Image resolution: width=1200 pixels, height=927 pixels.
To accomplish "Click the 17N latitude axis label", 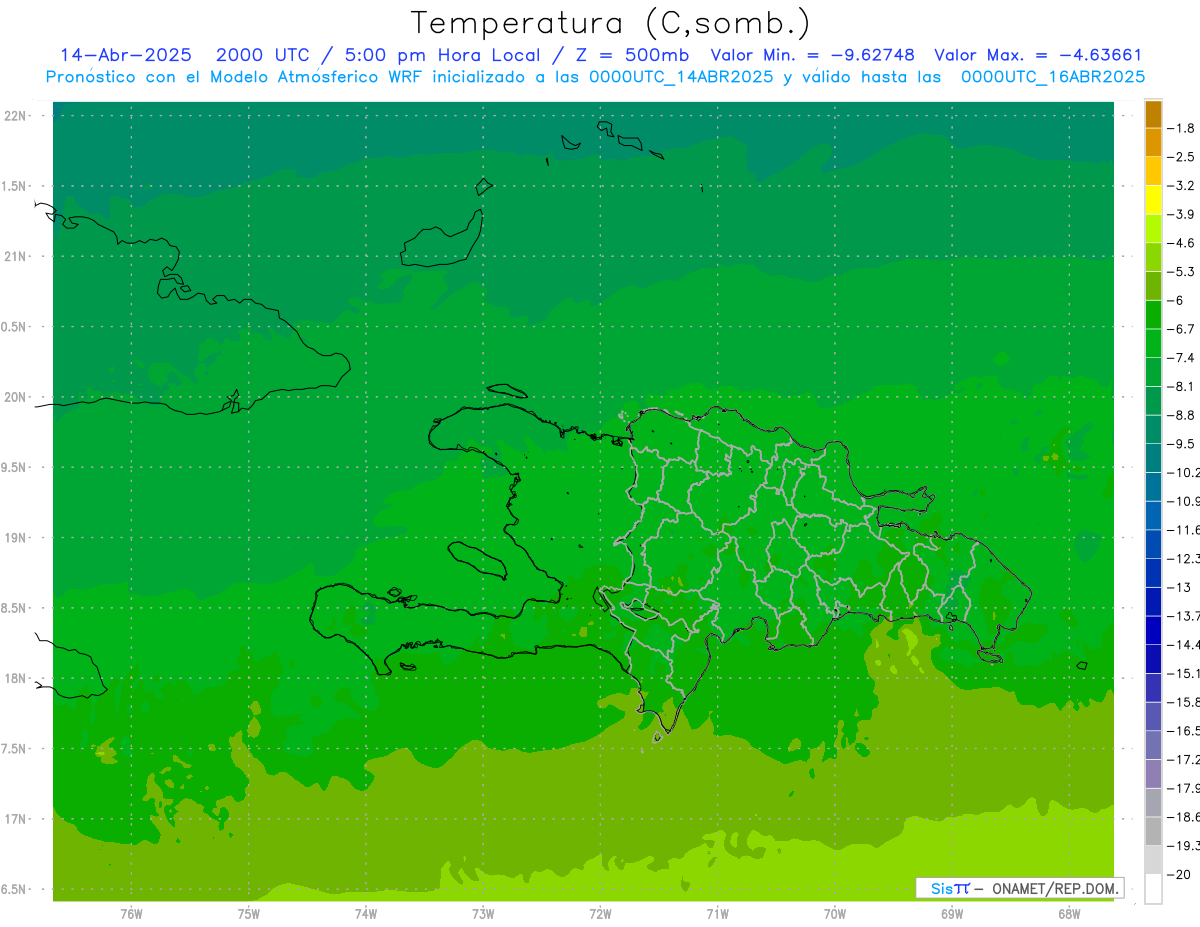I will coord(17,819).
